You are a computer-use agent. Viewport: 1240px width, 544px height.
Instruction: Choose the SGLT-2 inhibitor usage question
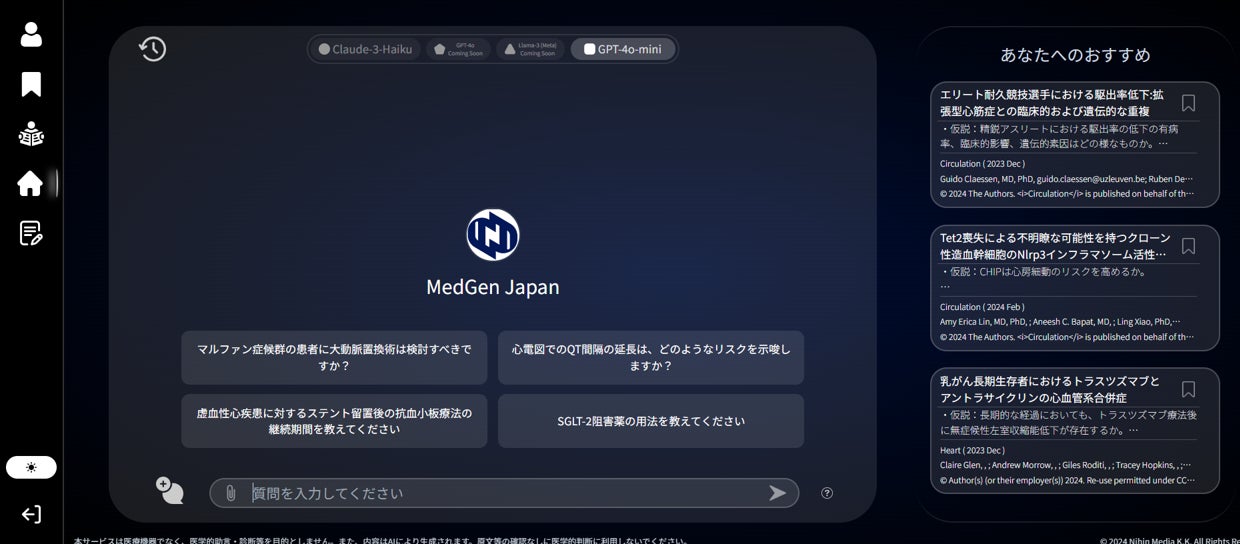click(651, 421)
